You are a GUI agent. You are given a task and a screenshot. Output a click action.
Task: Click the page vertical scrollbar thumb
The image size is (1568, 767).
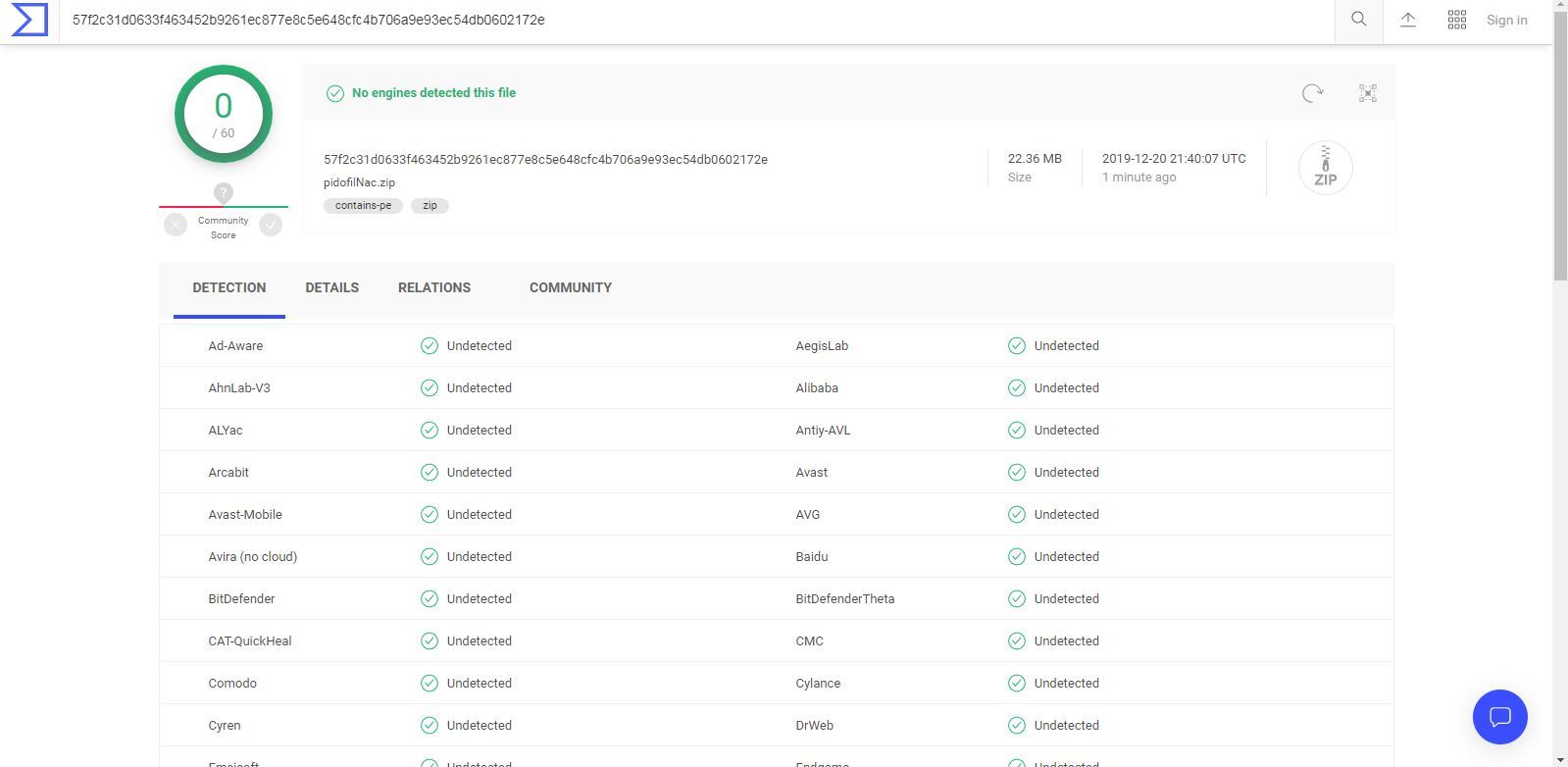tap(1560, 147)
